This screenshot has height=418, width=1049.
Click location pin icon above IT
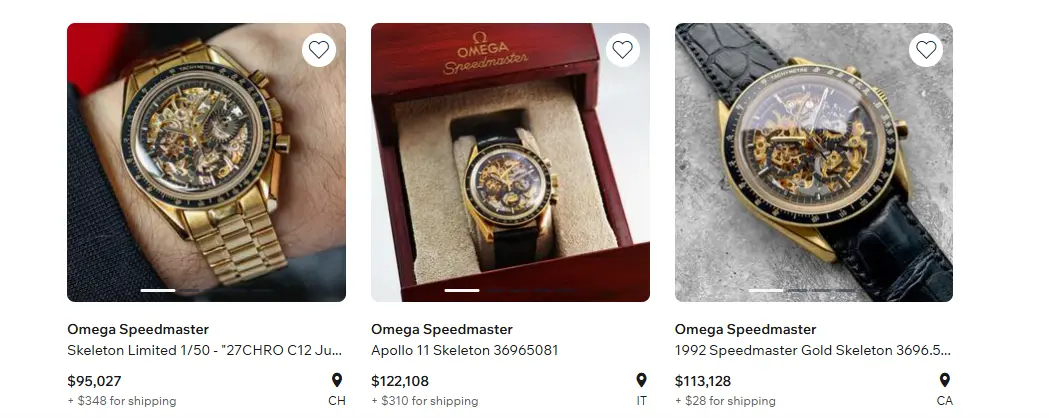point(641,381)
